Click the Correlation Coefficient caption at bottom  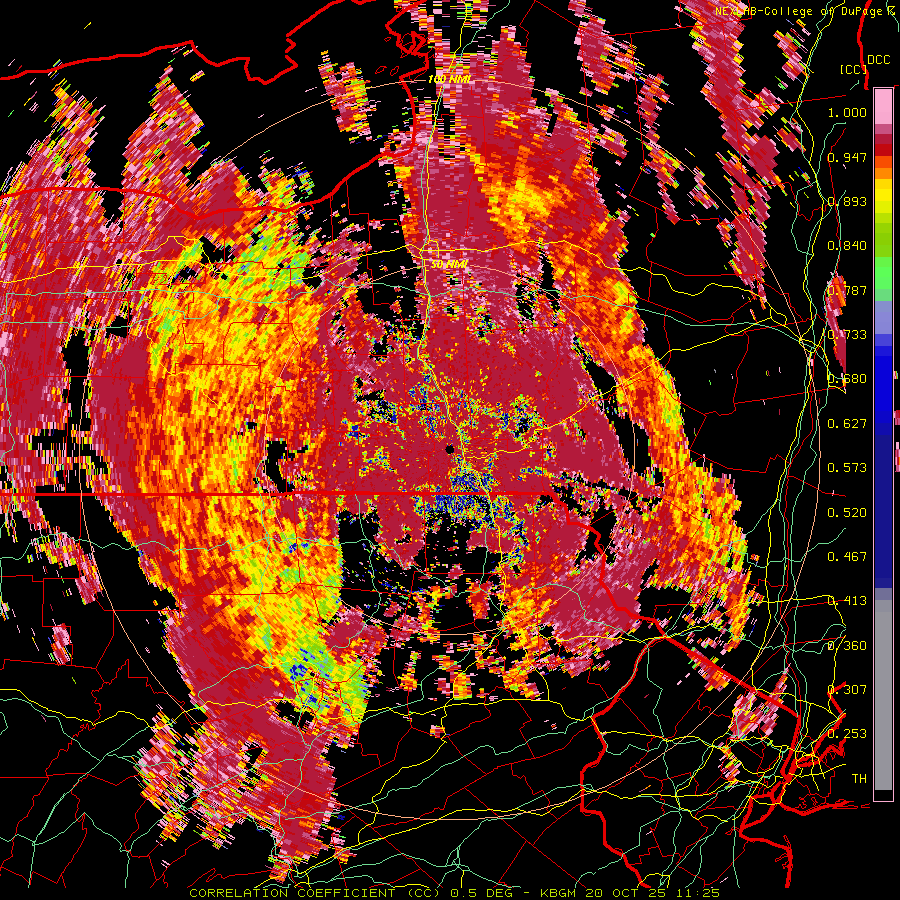[455, 893]
